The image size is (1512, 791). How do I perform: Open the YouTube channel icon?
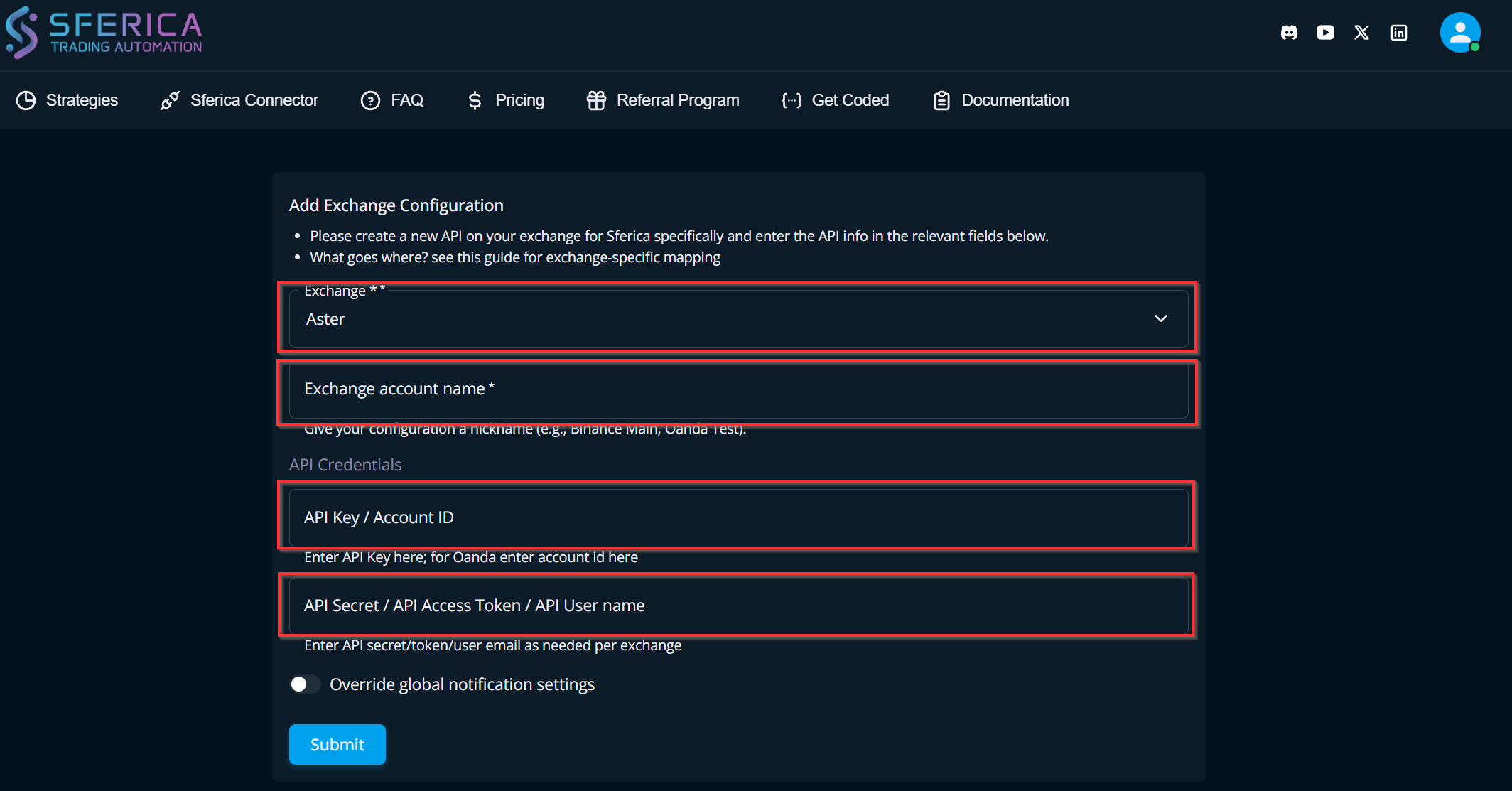1325,33
